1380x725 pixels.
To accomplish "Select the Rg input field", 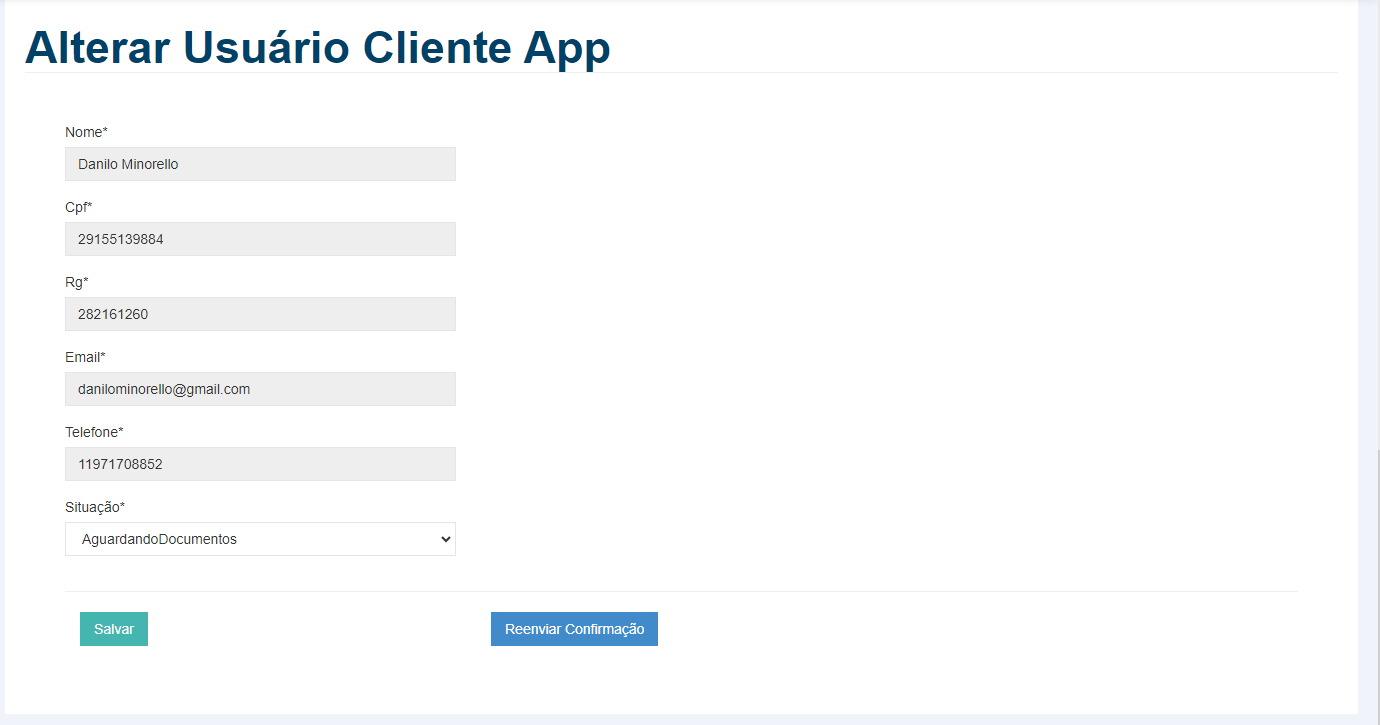I will (260, 314).
